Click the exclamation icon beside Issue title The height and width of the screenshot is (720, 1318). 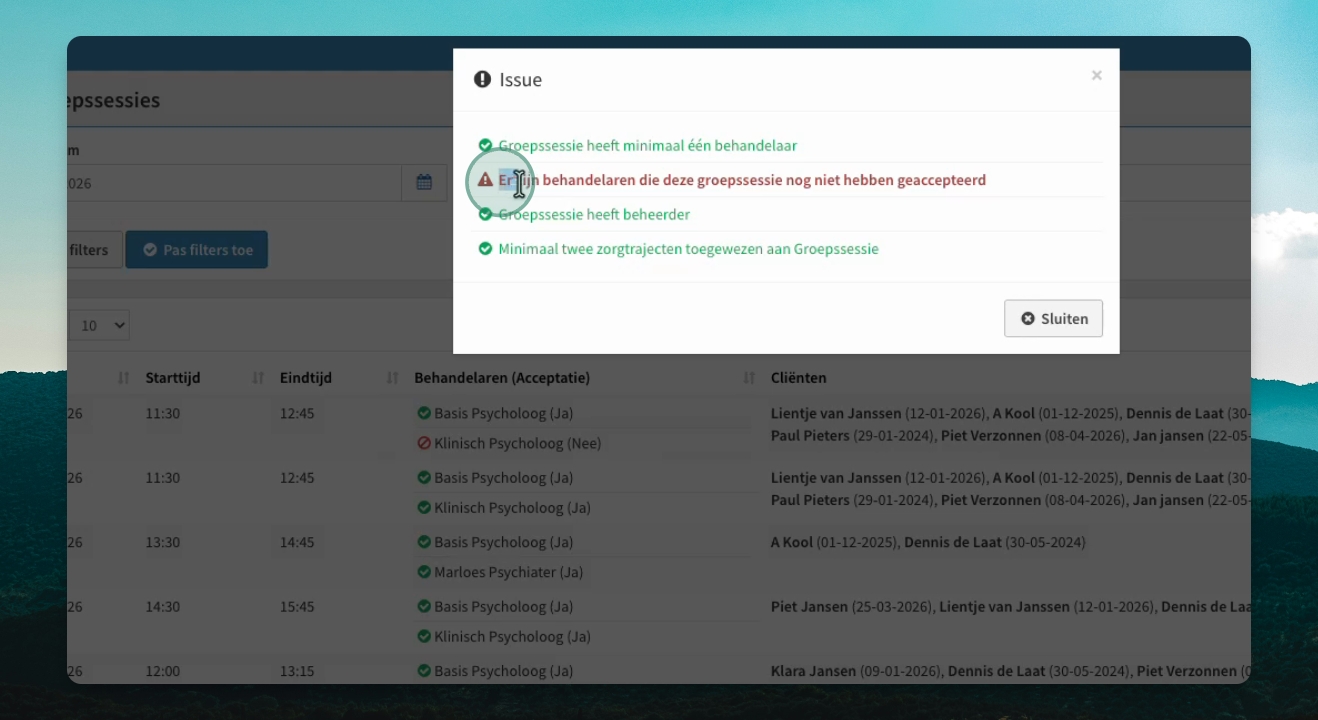point(483,79)
